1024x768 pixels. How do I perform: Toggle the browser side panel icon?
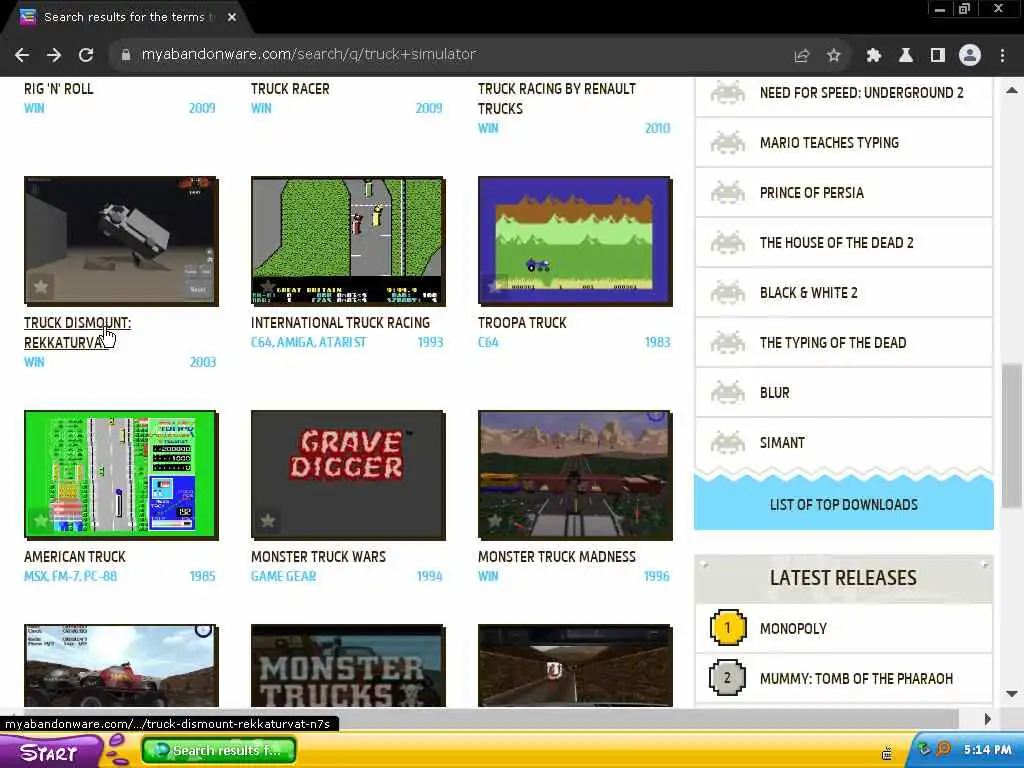pyautogui.click(x=938, y=55)
